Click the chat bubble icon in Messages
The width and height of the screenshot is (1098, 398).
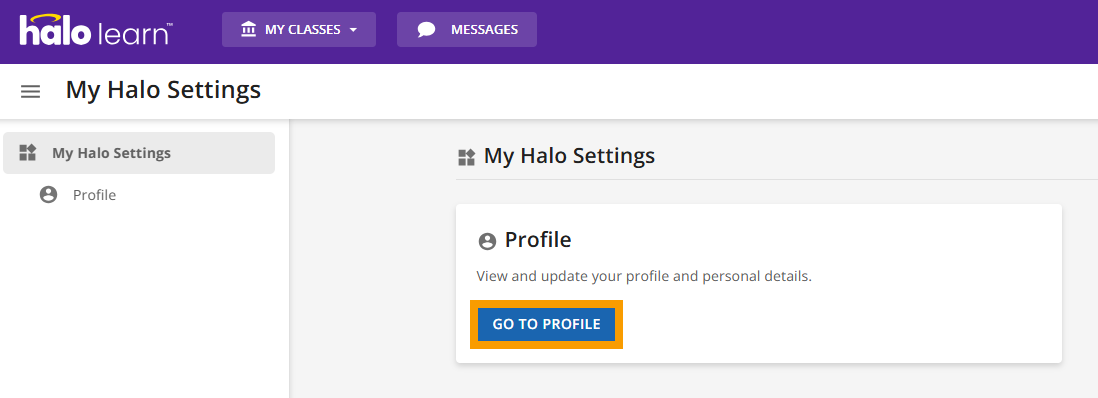click(x=426, y=30)
